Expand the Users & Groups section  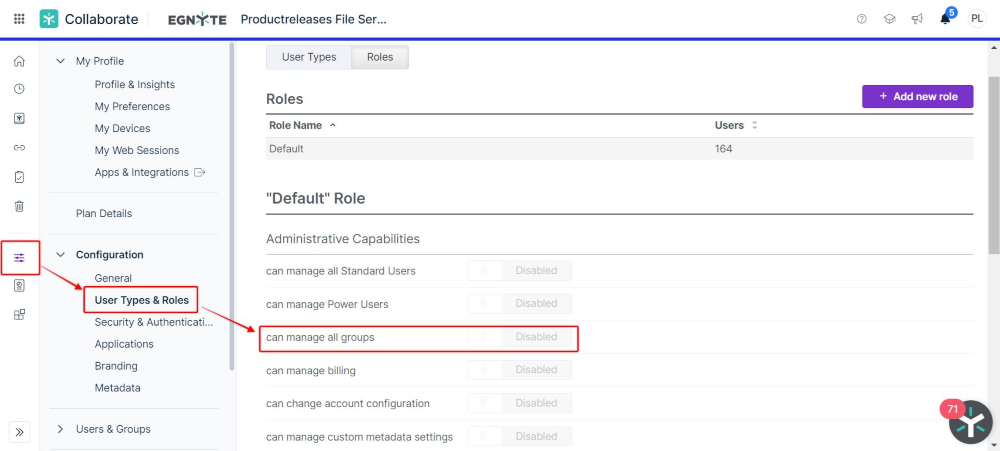[61, 429]
